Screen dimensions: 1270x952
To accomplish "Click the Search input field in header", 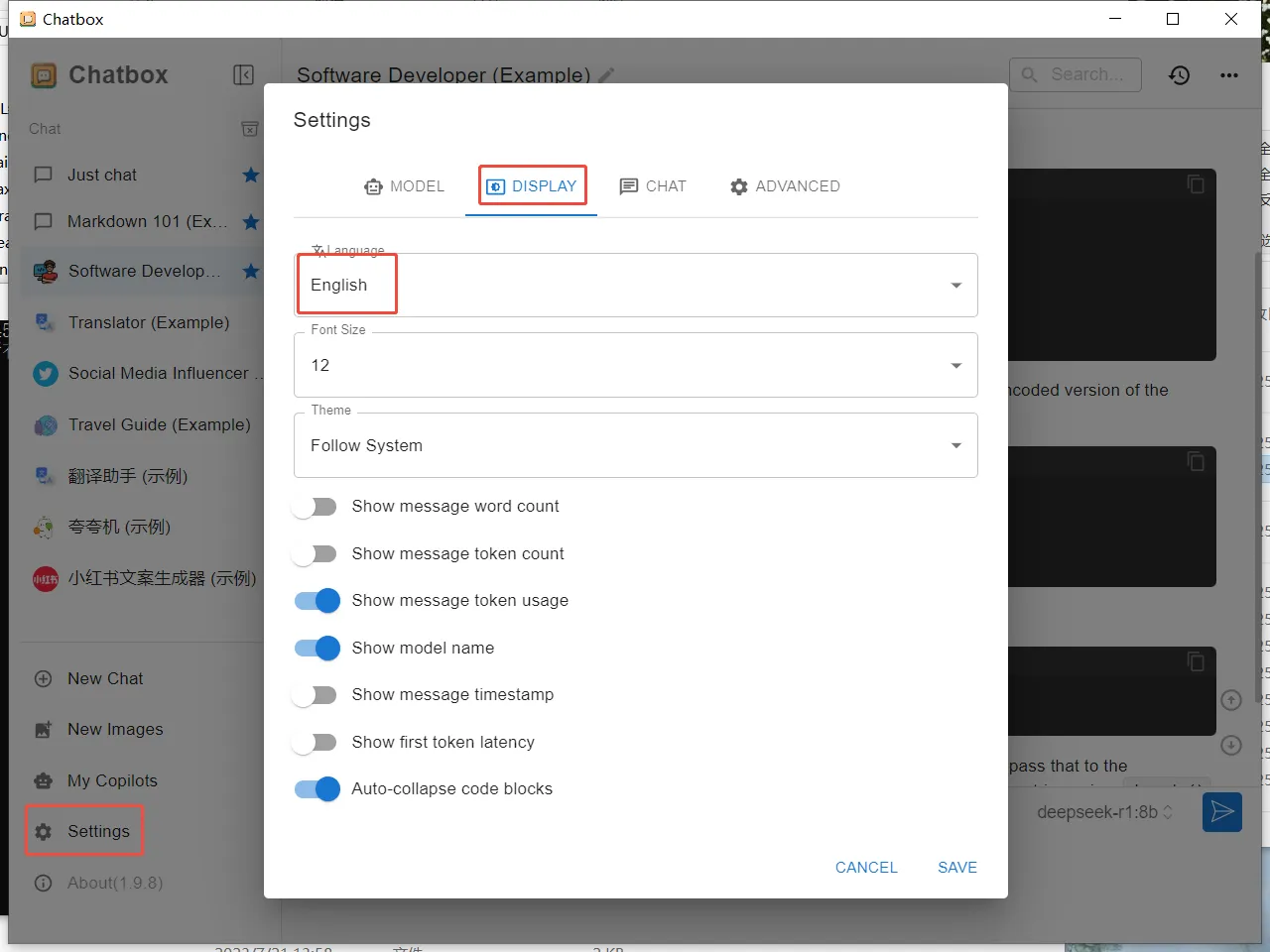I will [x=1076, y=74].
